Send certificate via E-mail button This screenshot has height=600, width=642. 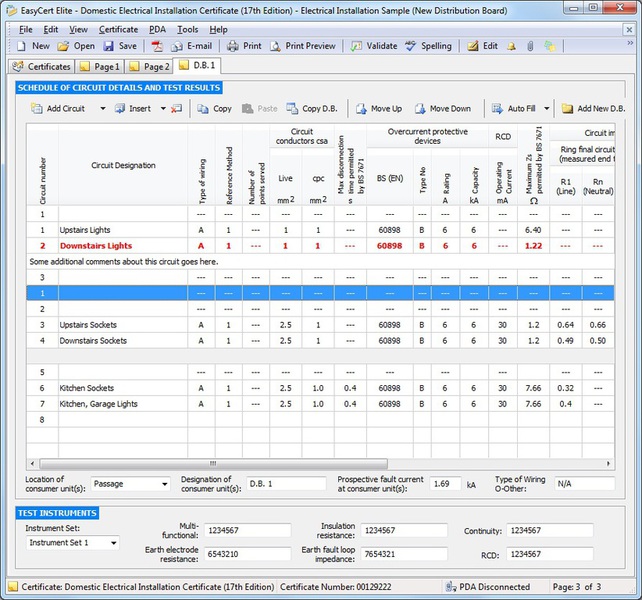[x=190, y=46]
